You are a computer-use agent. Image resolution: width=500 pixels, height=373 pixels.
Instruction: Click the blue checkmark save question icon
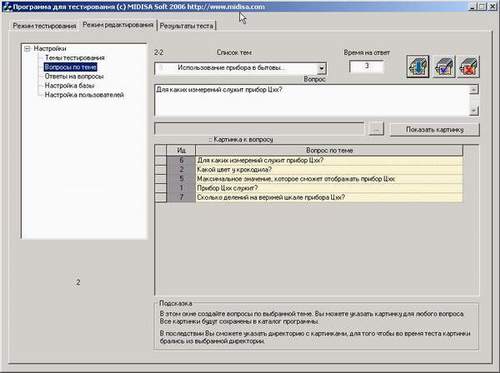(x=444, y=67)
